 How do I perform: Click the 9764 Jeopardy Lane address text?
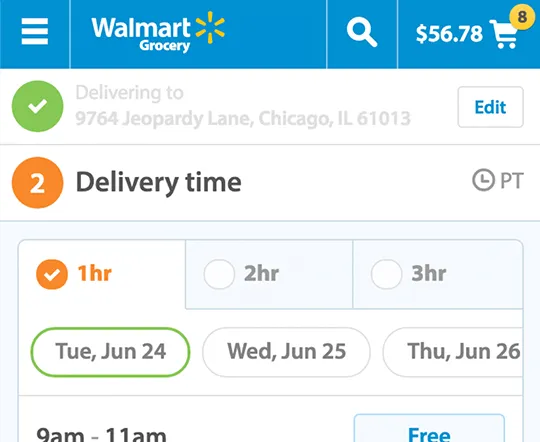tap(243, 119)
